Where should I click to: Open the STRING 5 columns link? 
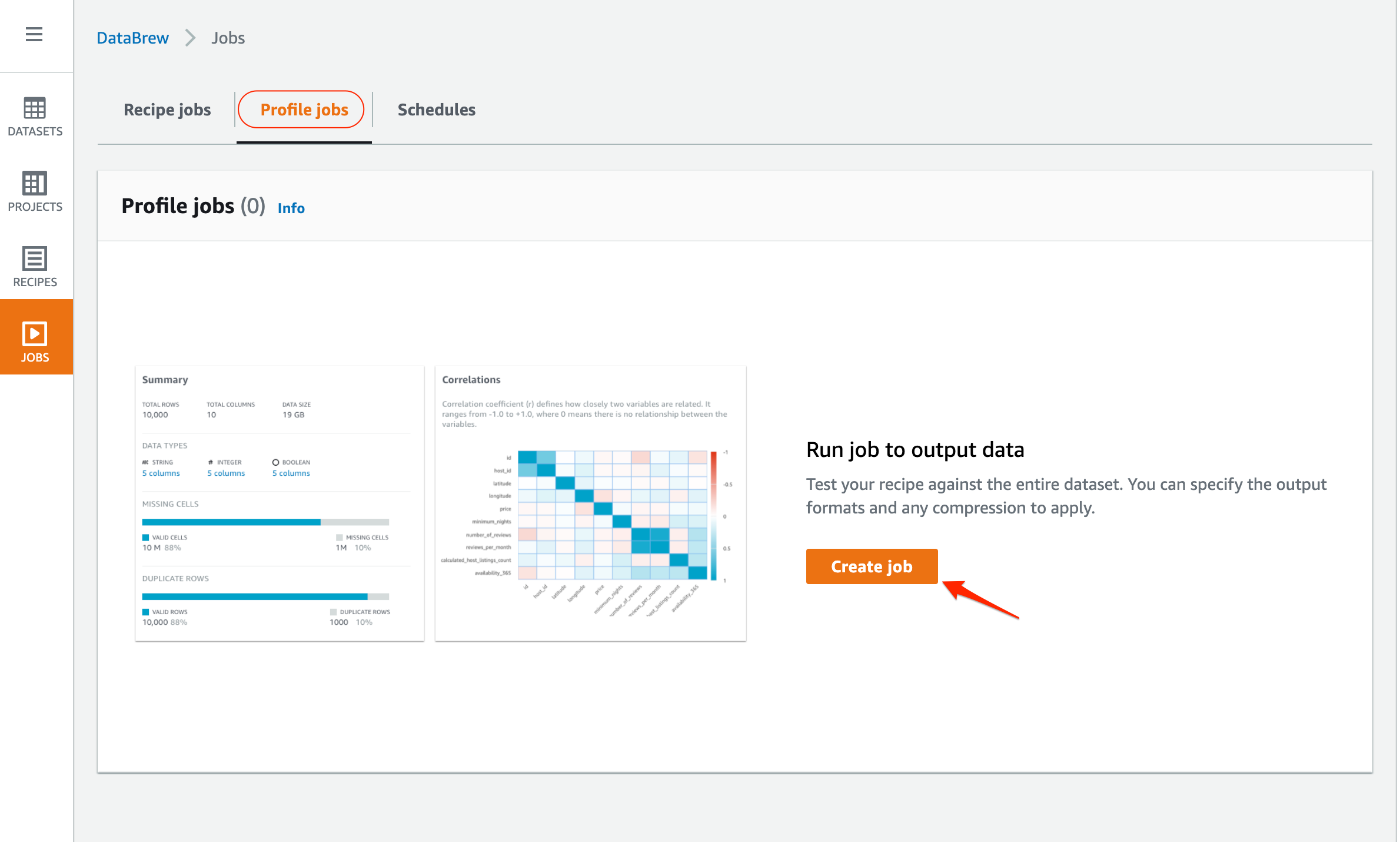click(x=161, y=473)
